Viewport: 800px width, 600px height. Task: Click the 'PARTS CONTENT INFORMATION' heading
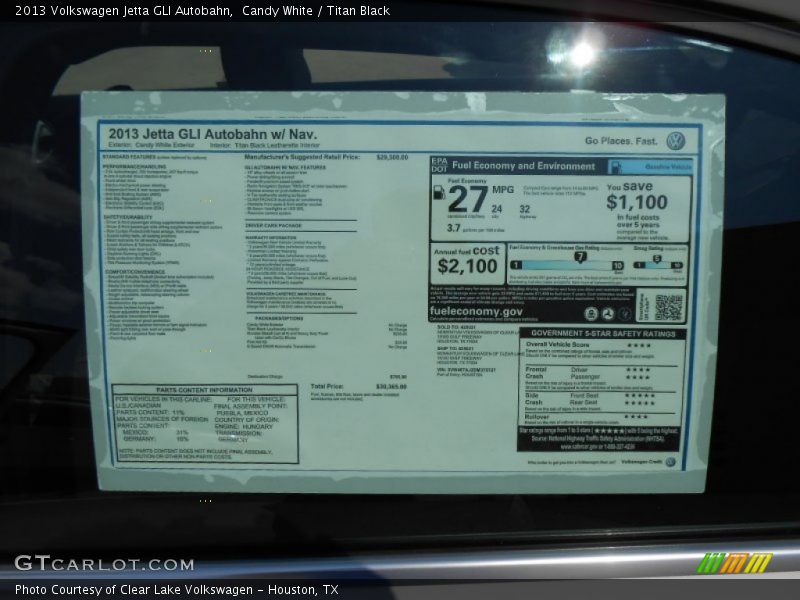coord(204,390)
